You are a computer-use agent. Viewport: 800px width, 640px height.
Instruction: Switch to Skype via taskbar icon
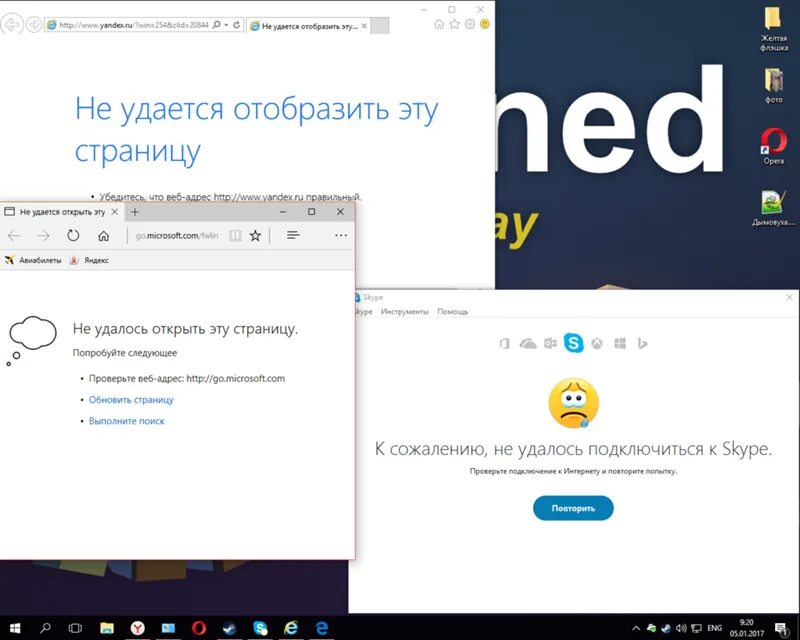pyautogui.click(x=260, y=628)
